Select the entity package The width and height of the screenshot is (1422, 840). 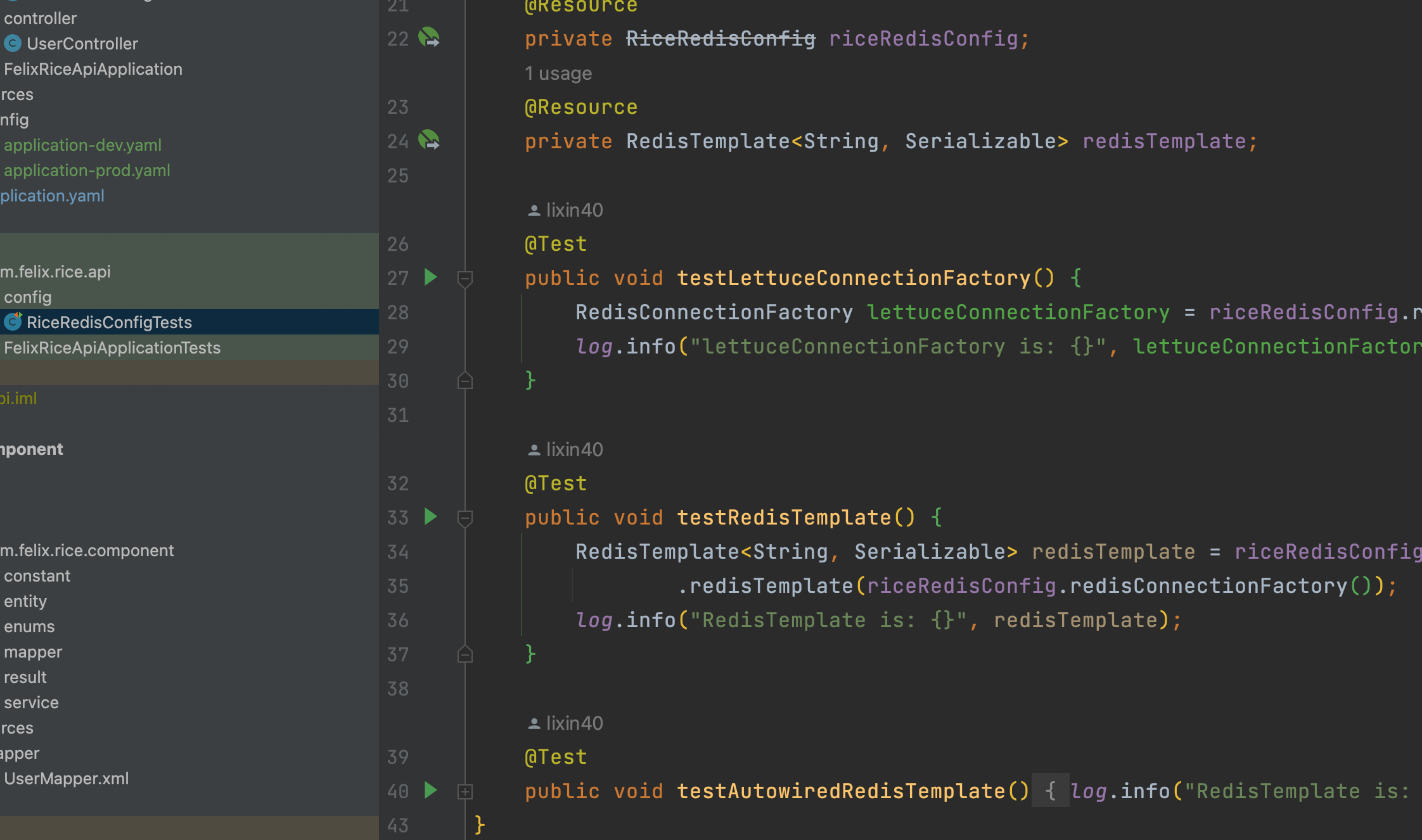coord(25,601)
